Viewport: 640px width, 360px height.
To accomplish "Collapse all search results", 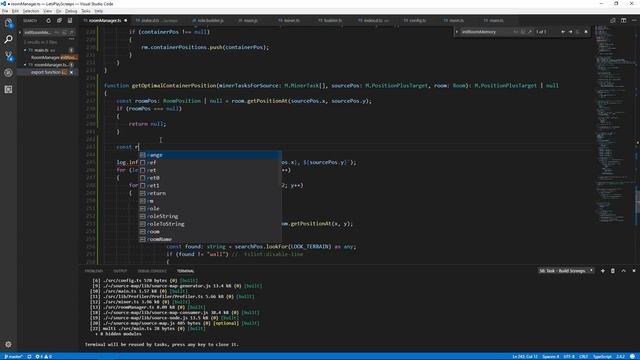I will click(x=59, y=20).
